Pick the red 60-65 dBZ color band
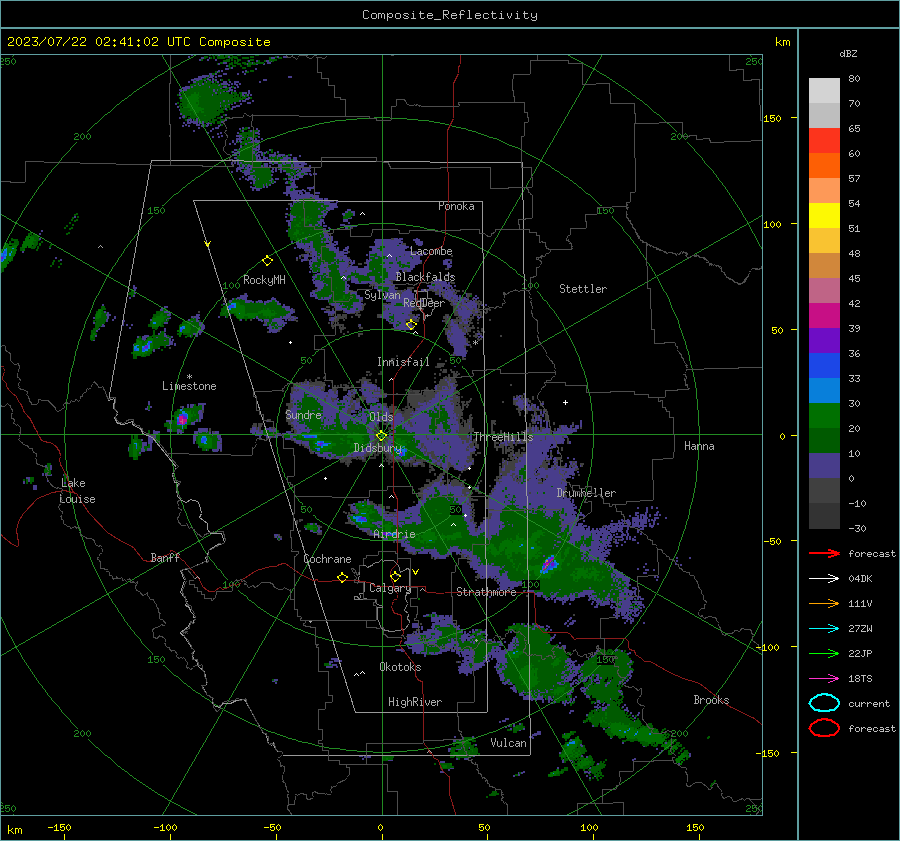Image resolution: width=900 pixels, height=841 pixels. [x=824, y=141]
